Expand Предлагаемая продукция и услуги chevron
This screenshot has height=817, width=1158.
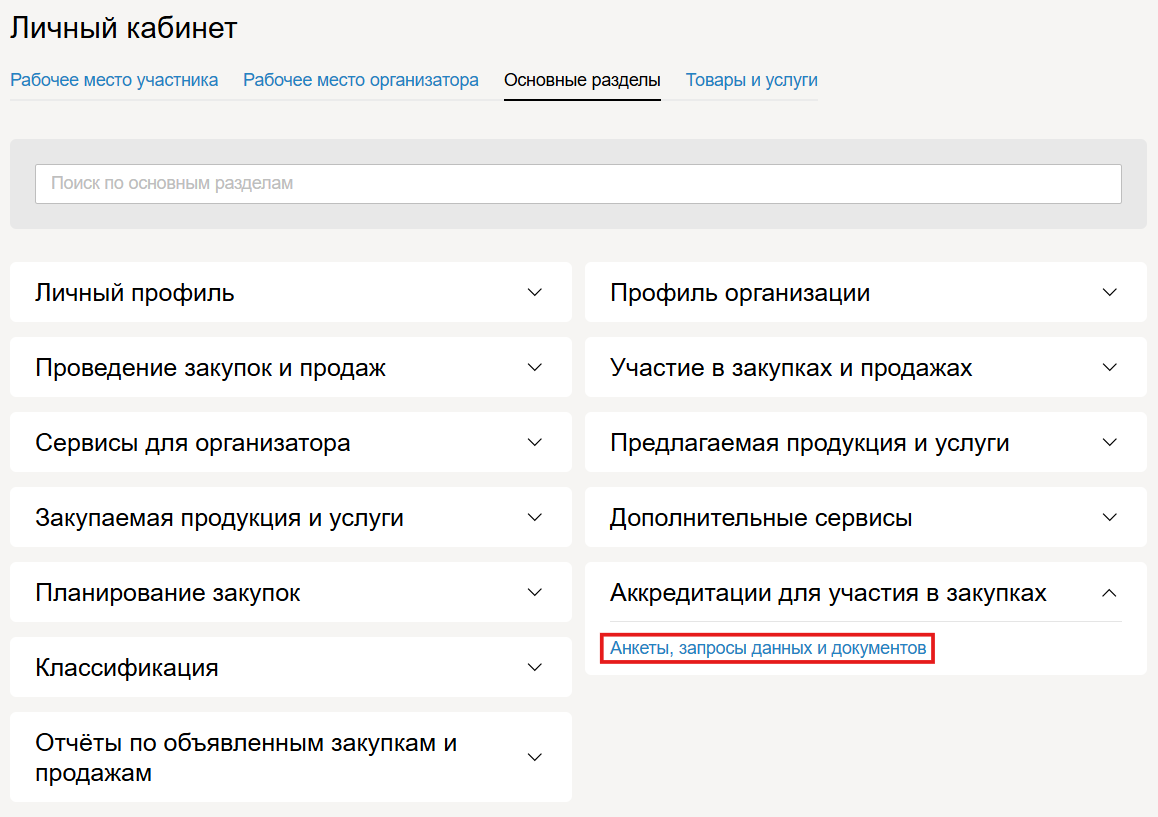[x=1109, y=442]
